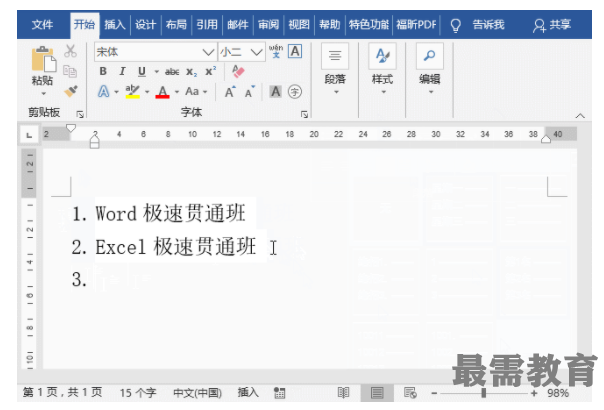Toggle superscript formatting
Screen dimensions: 604x410
pos(210,71)
